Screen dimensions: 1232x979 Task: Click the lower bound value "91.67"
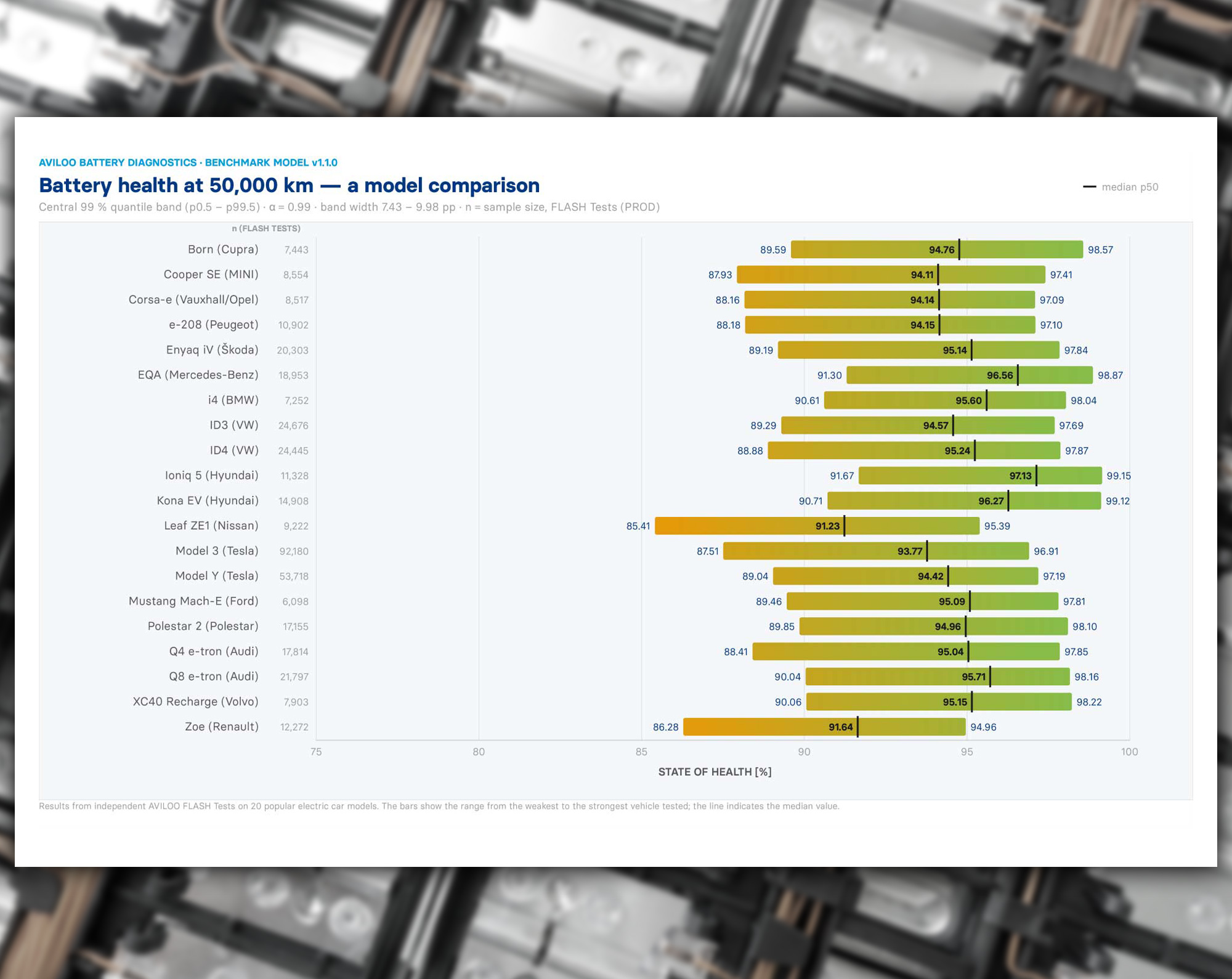coord(842,476)
